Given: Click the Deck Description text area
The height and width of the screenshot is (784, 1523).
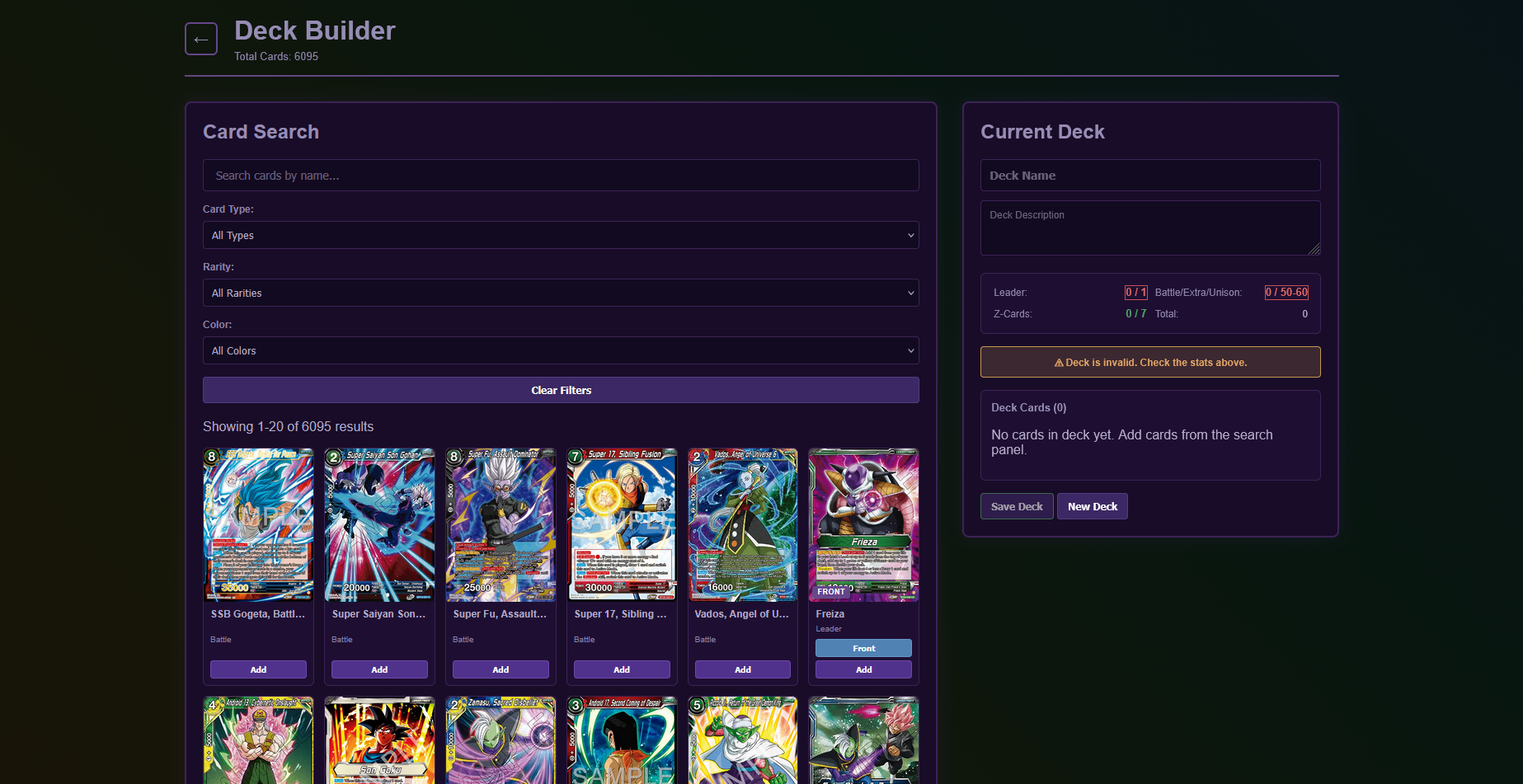Looking at the screenshot, I should (1150, 228).
